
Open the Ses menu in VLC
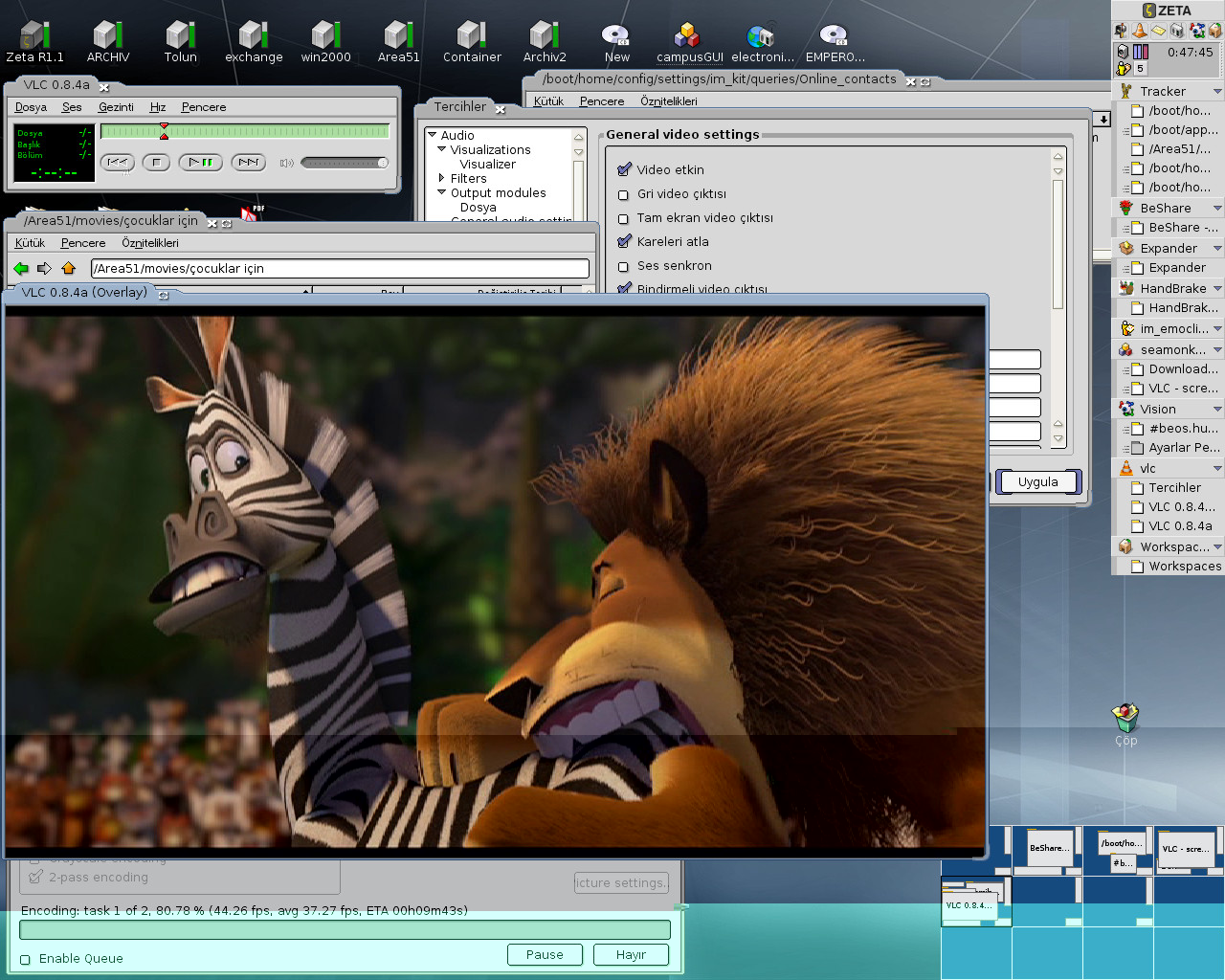[72, 107]
